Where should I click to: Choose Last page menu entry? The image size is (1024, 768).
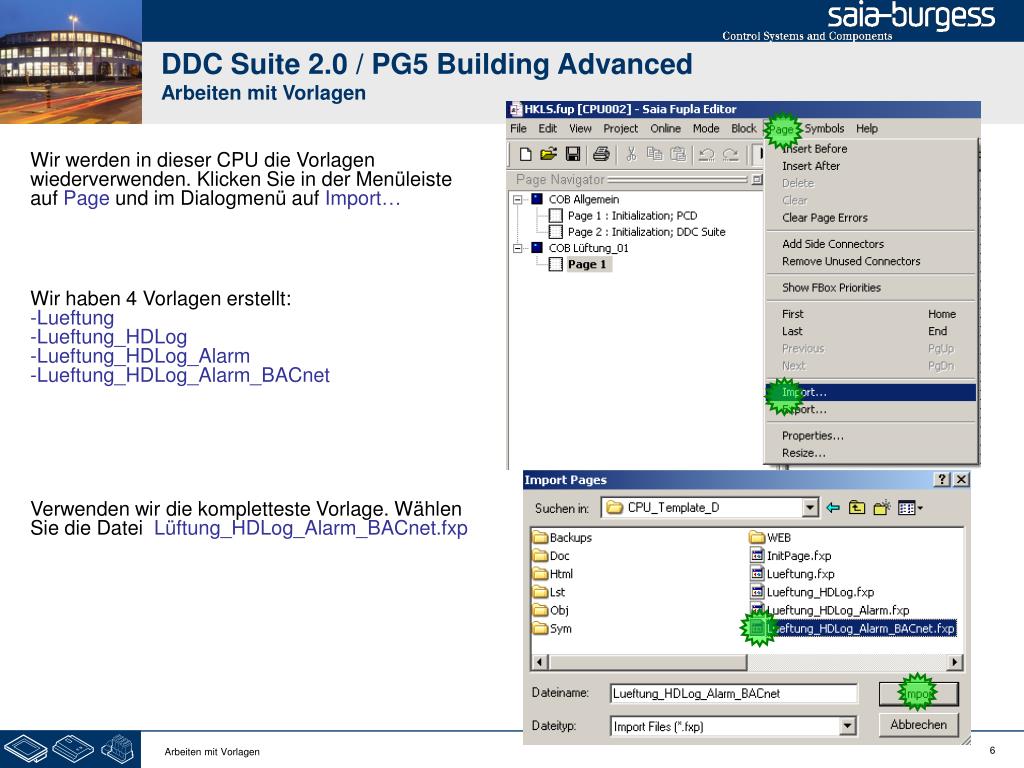tap(870, 331)
